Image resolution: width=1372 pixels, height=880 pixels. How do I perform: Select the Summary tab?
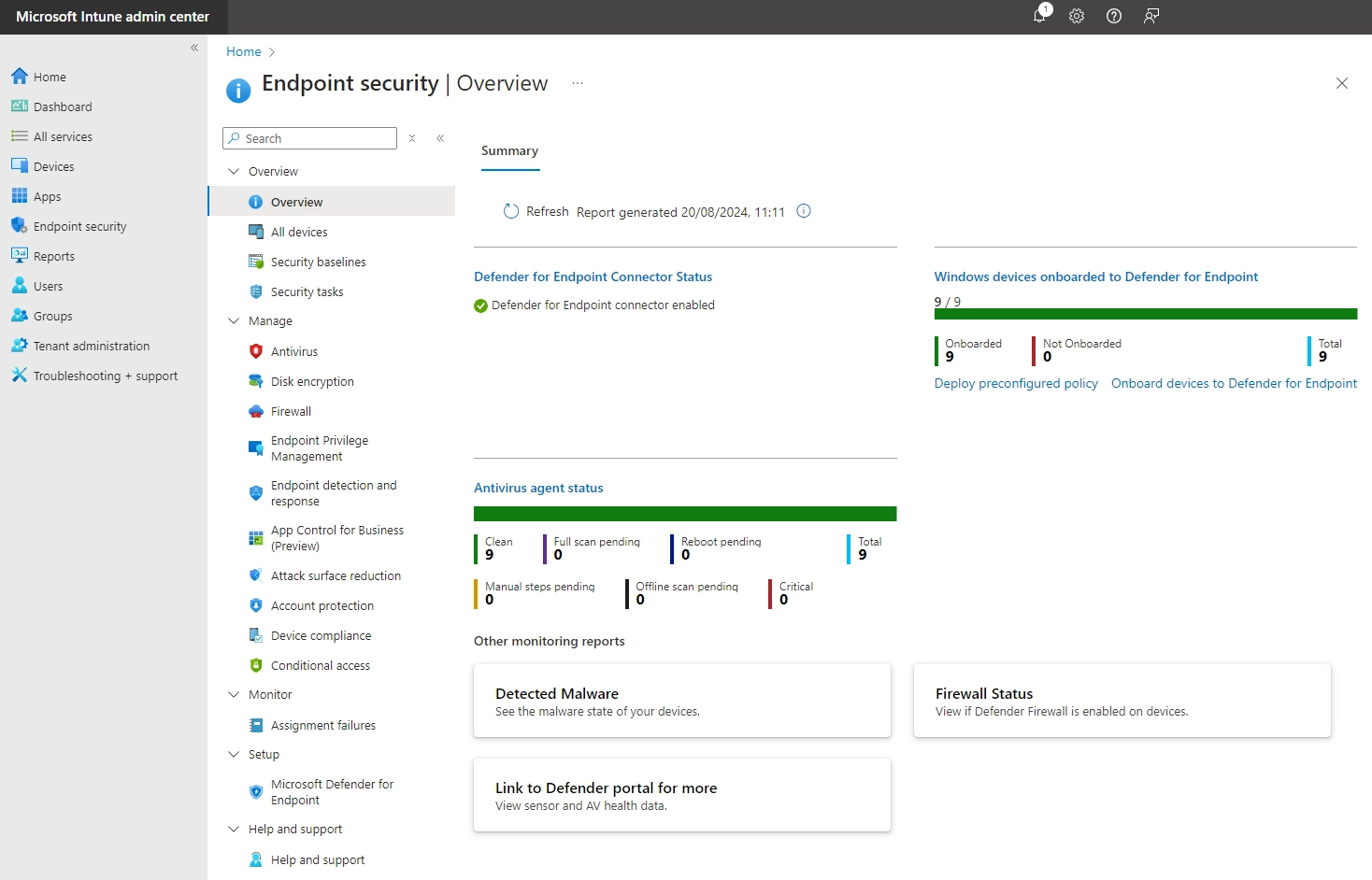[509, 151]
